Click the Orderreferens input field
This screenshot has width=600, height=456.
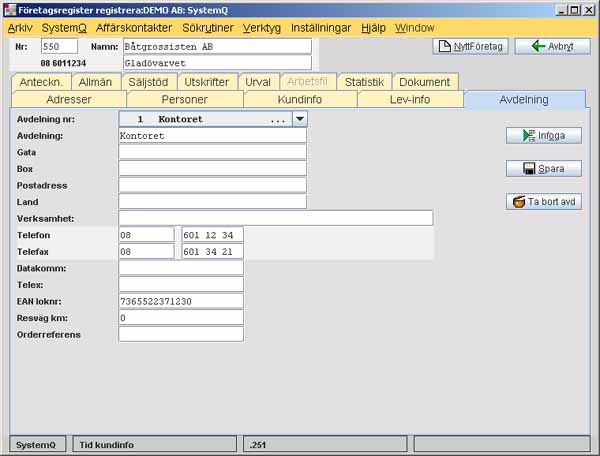pyautogui.click(x=181, y=334)
